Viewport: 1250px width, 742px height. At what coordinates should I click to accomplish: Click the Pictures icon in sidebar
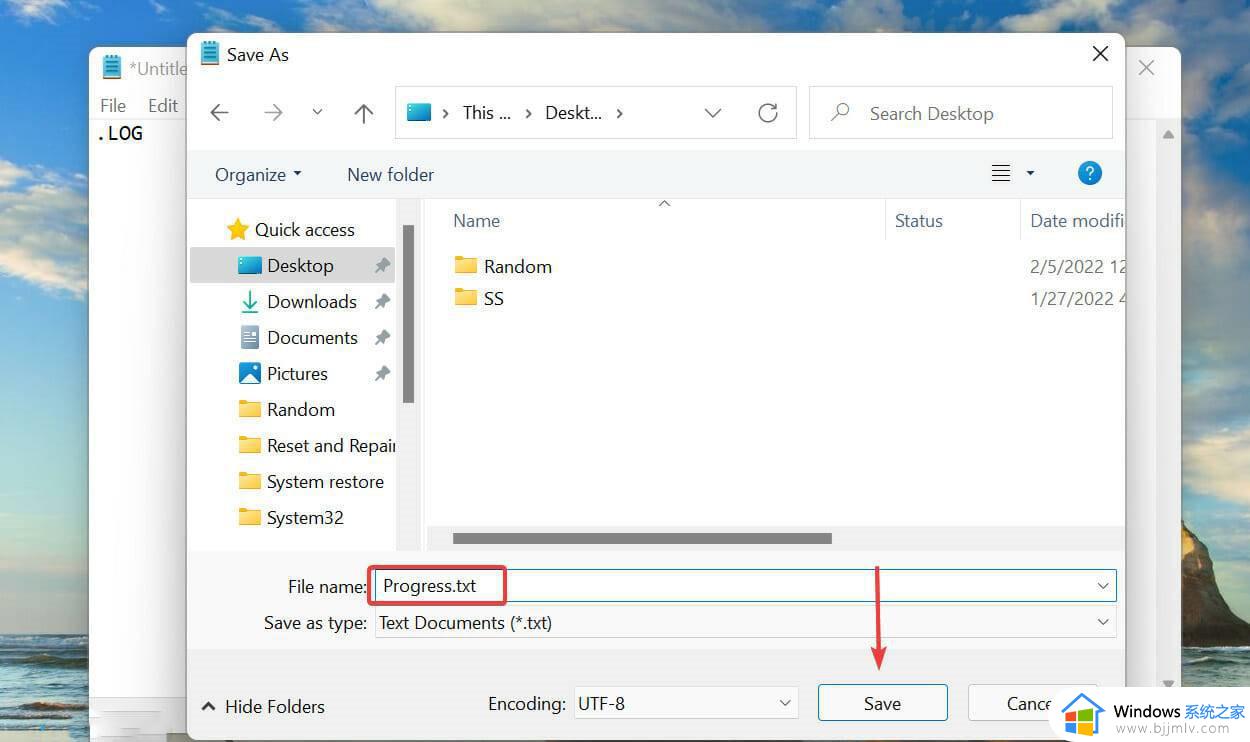pos(250,373)
